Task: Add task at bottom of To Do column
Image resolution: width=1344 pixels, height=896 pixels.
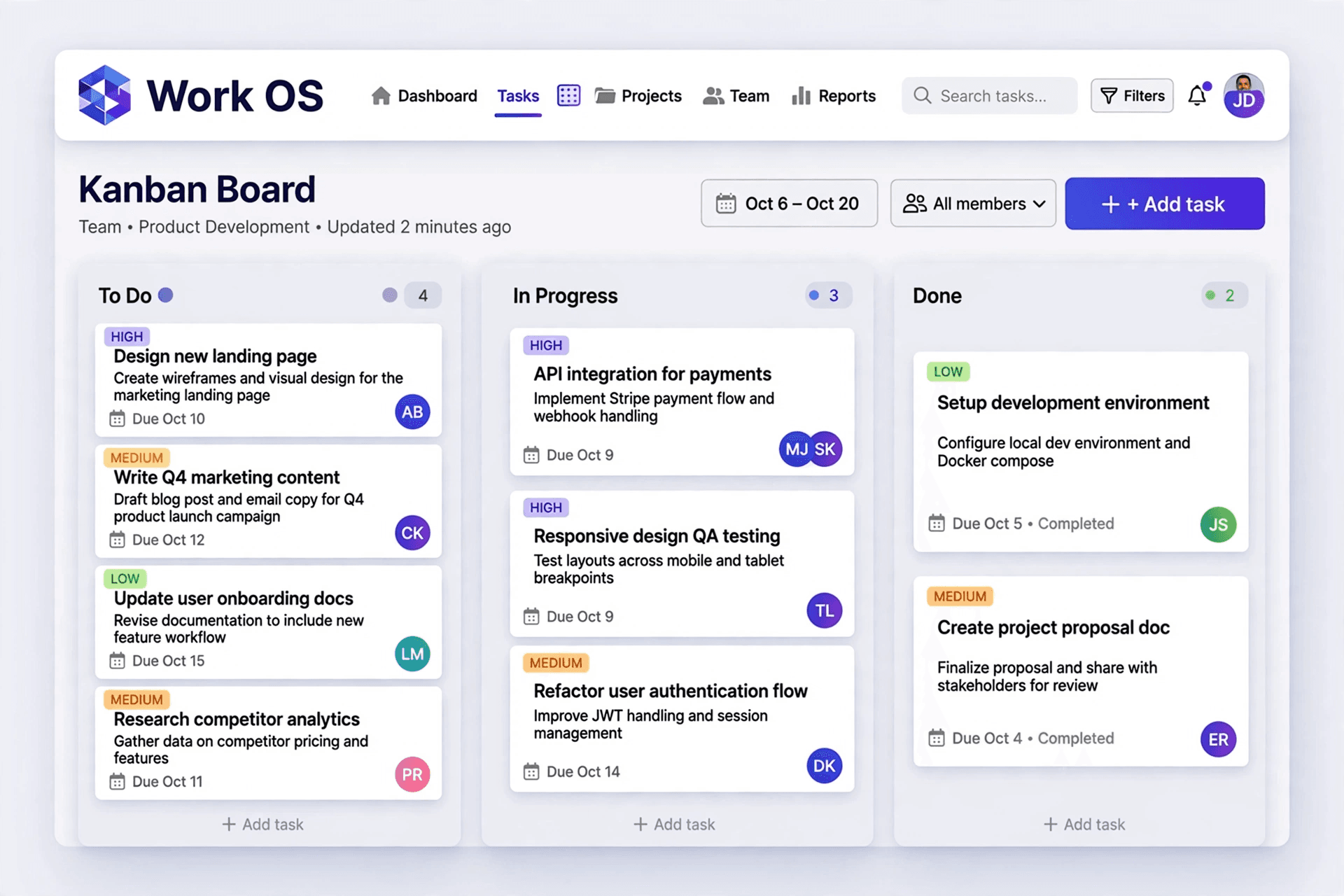Action: coord(262,824)
